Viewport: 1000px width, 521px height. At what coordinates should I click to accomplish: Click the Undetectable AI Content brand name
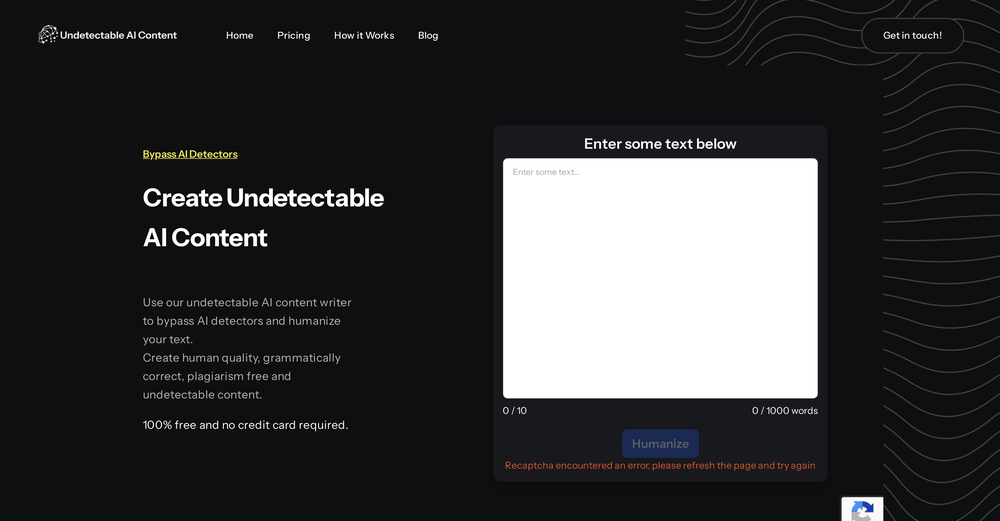coord(118,35)
